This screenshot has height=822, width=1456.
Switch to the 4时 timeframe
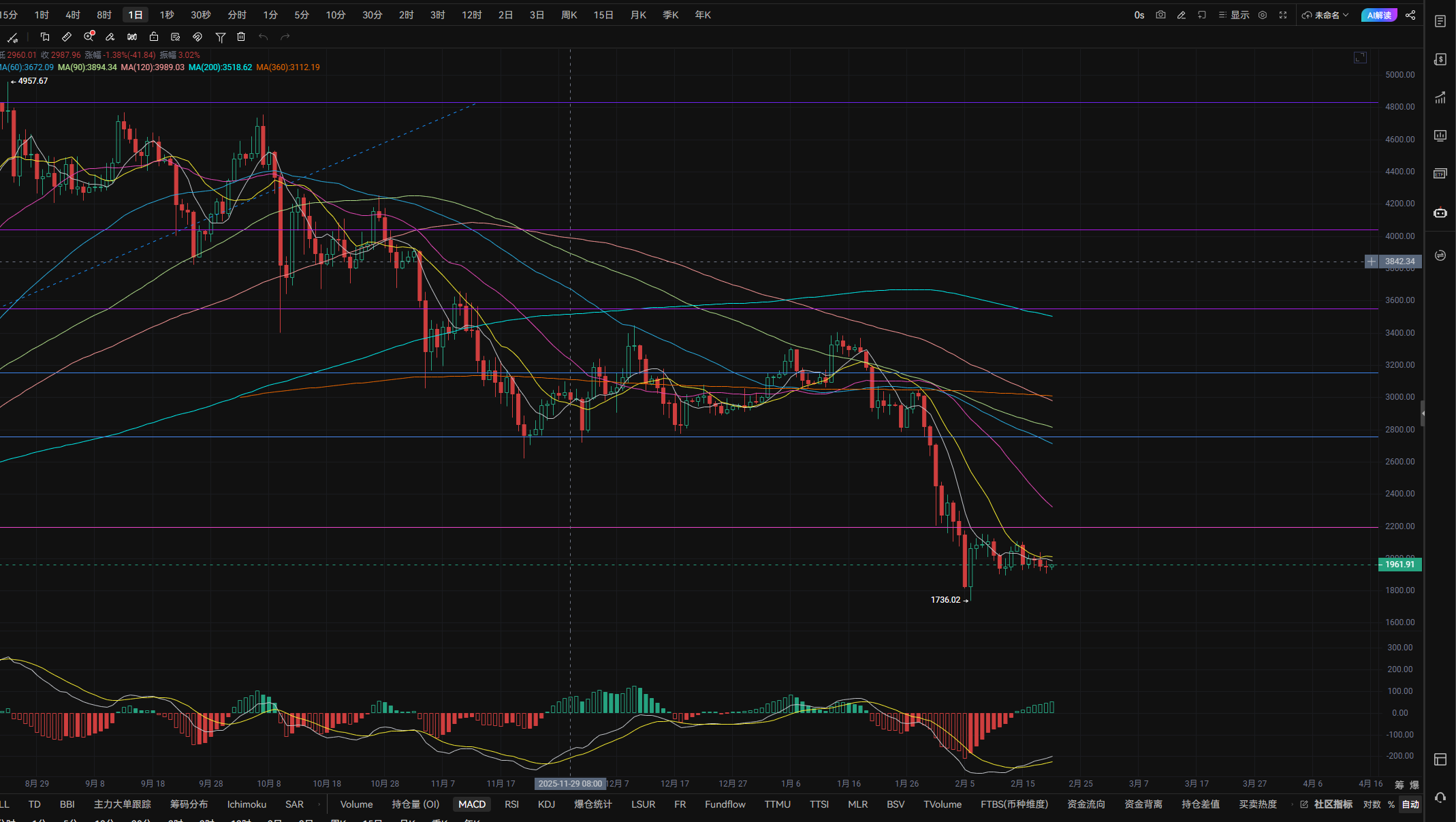73,15
